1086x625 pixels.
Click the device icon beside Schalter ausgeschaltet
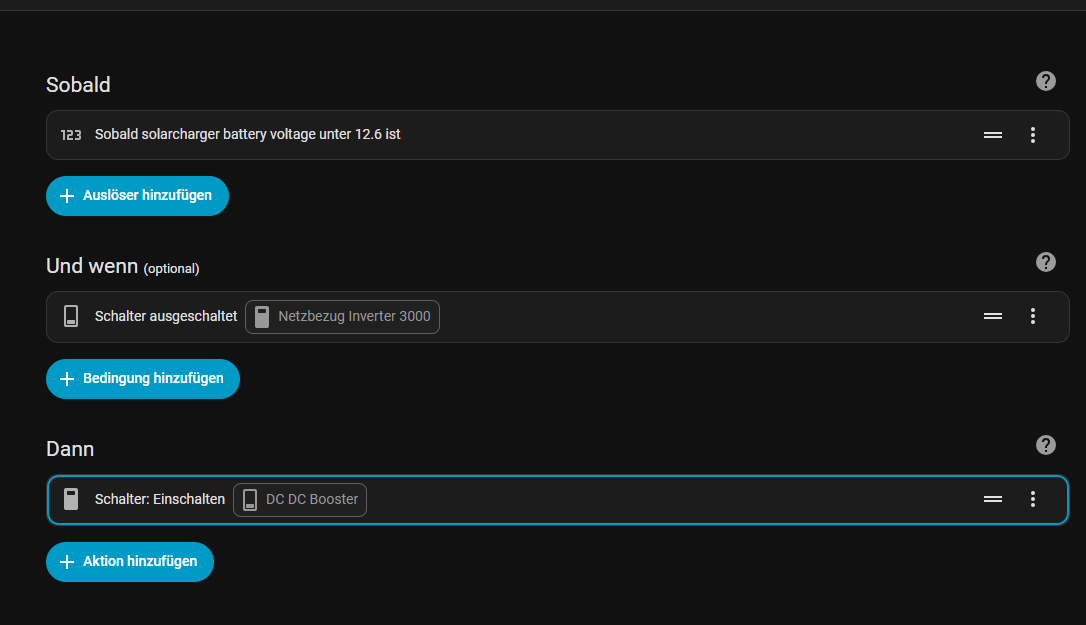pyautogui.click(x=71, y=316)
